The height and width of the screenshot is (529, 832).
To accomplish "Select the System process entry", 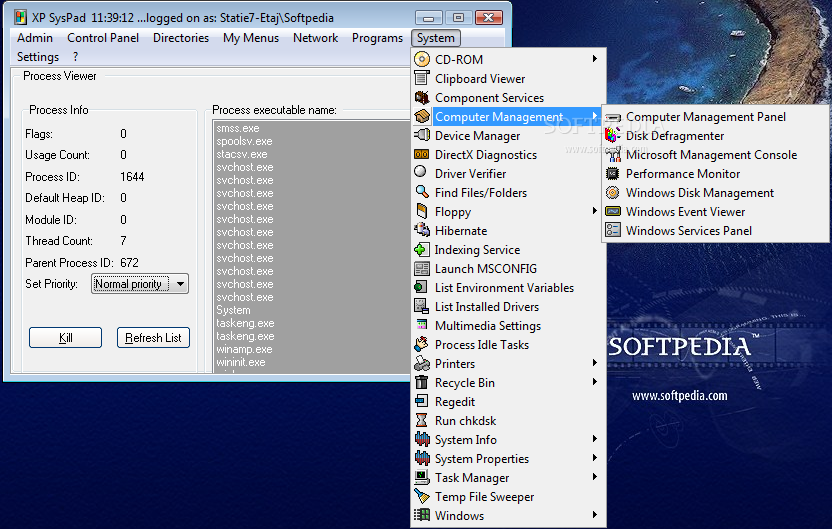I will coord(233,310).
